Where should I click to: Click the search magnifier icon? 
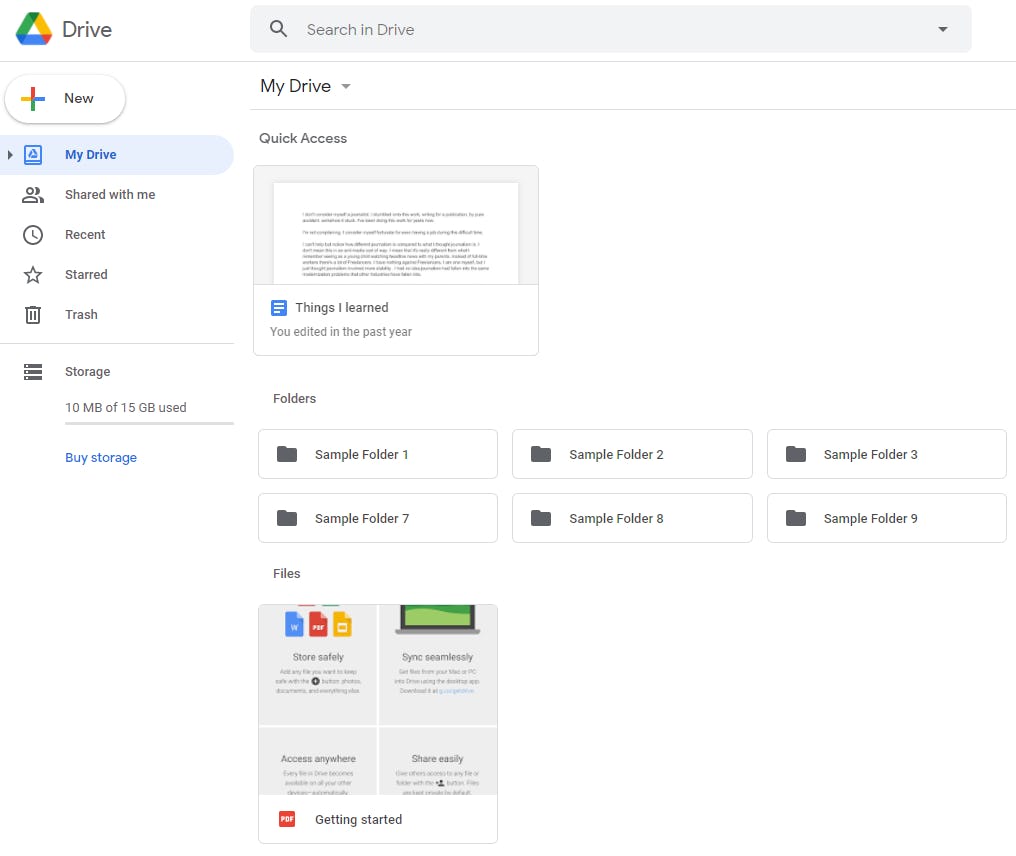tap(278, 29)
